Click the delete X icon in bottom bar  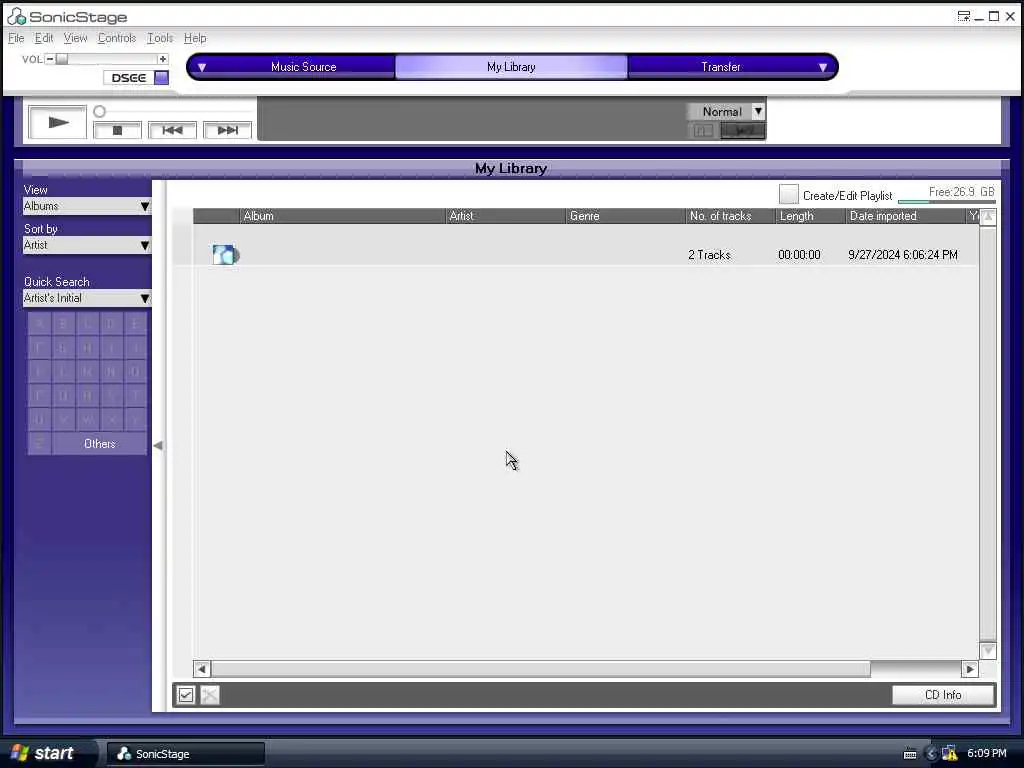coord(210,696)
